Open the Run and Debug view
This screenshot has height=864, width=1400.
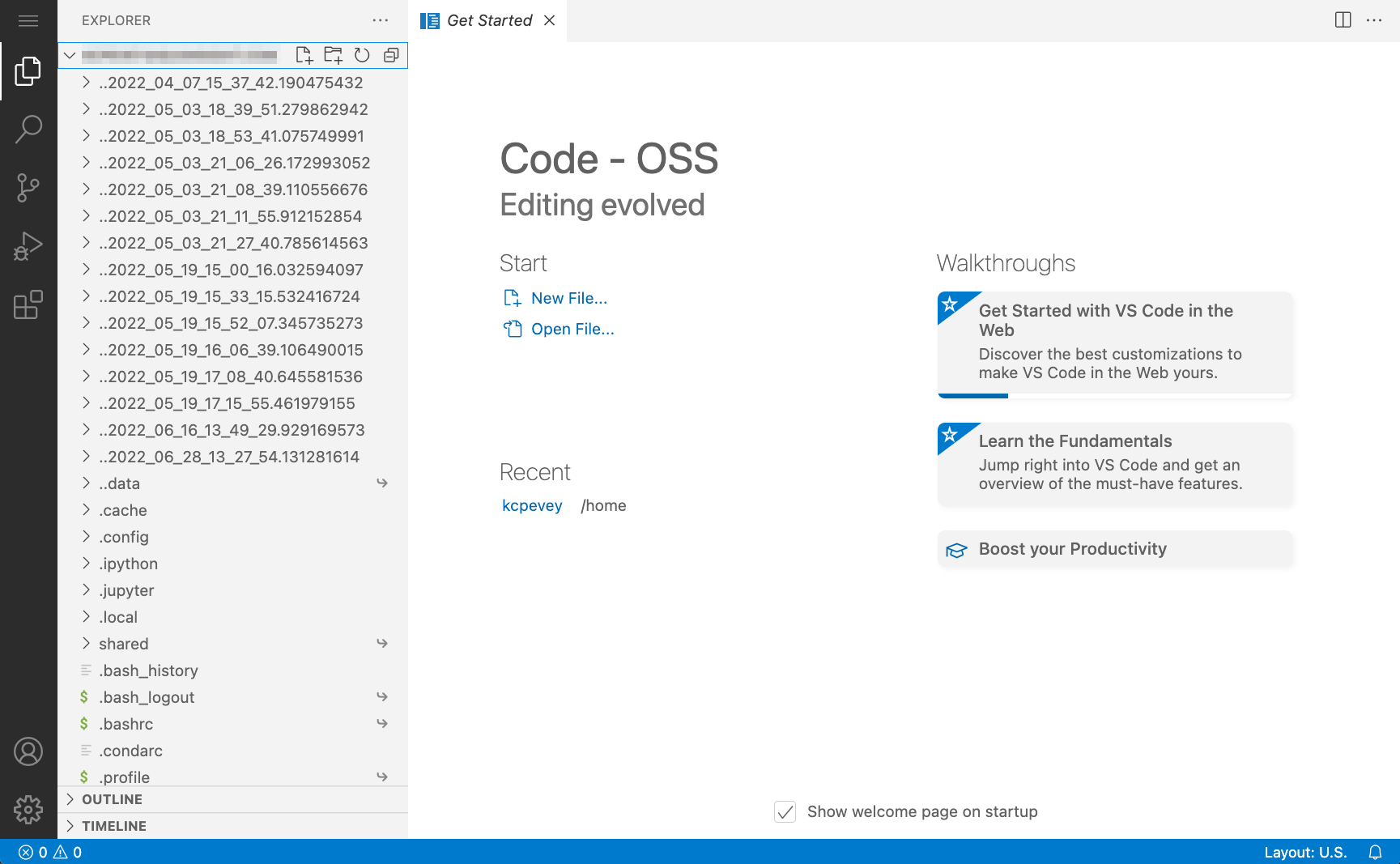[28, 245]
